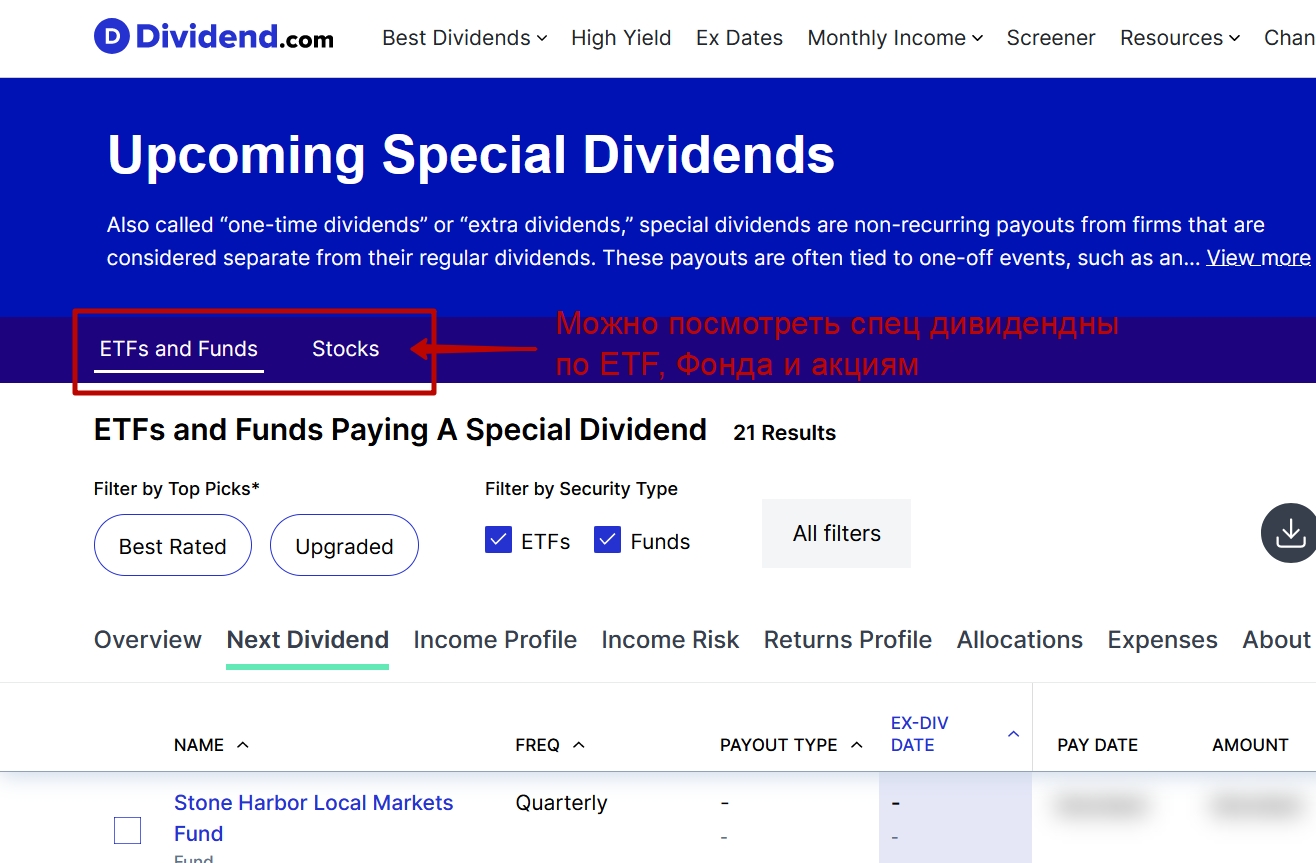This screenshot has width=1316, height=863.
Task: Toggle EX-DIV DATE sort arrow
Action: pos(1013,734)
